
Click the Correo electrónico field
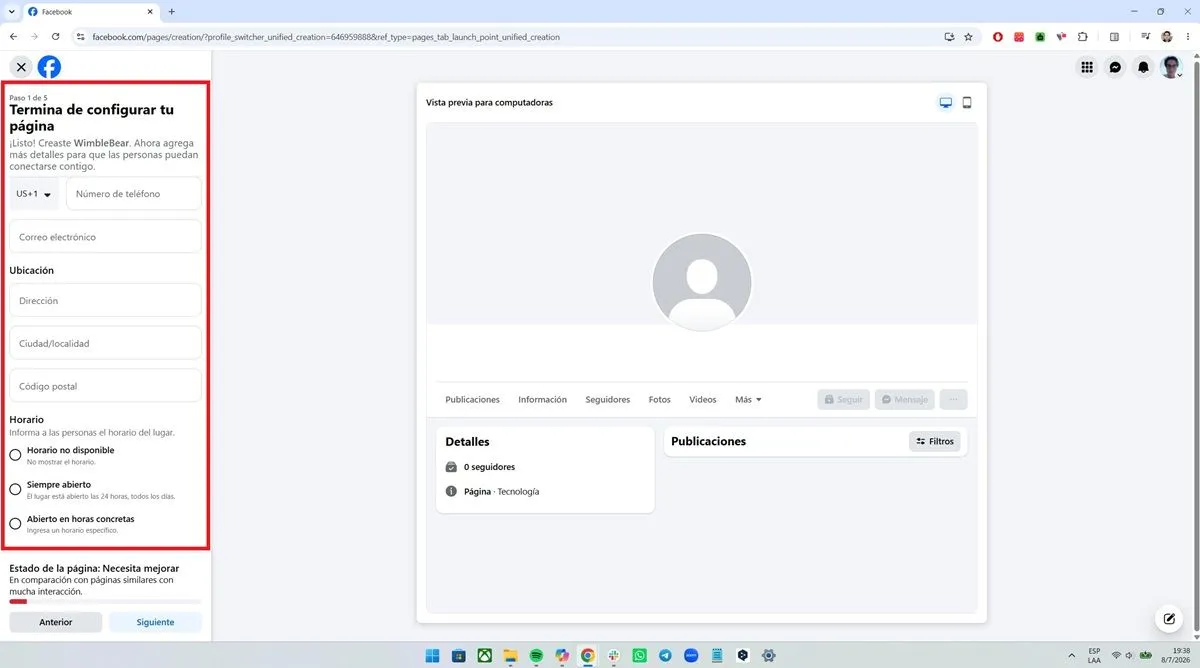(x=105, y=237)
